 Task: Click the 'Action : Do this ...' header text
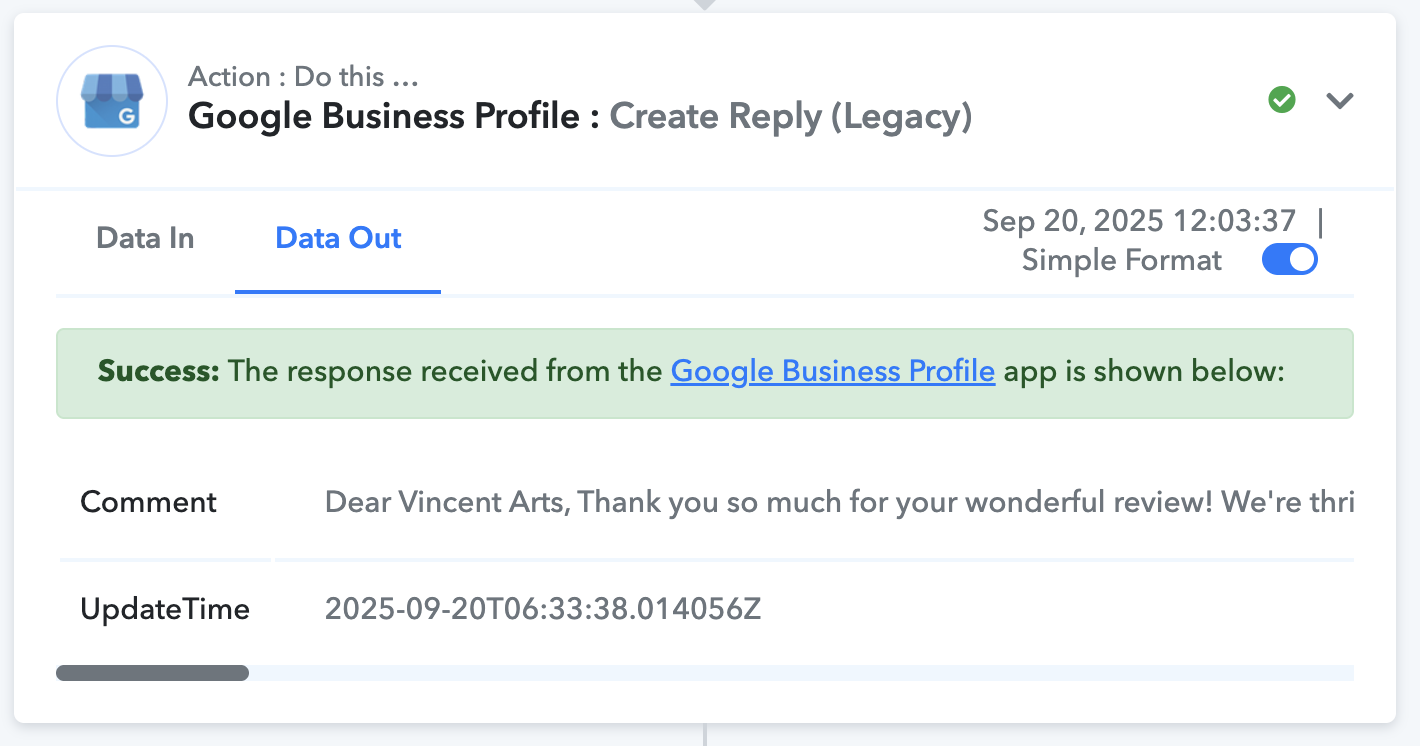click(x=303, y=76)
